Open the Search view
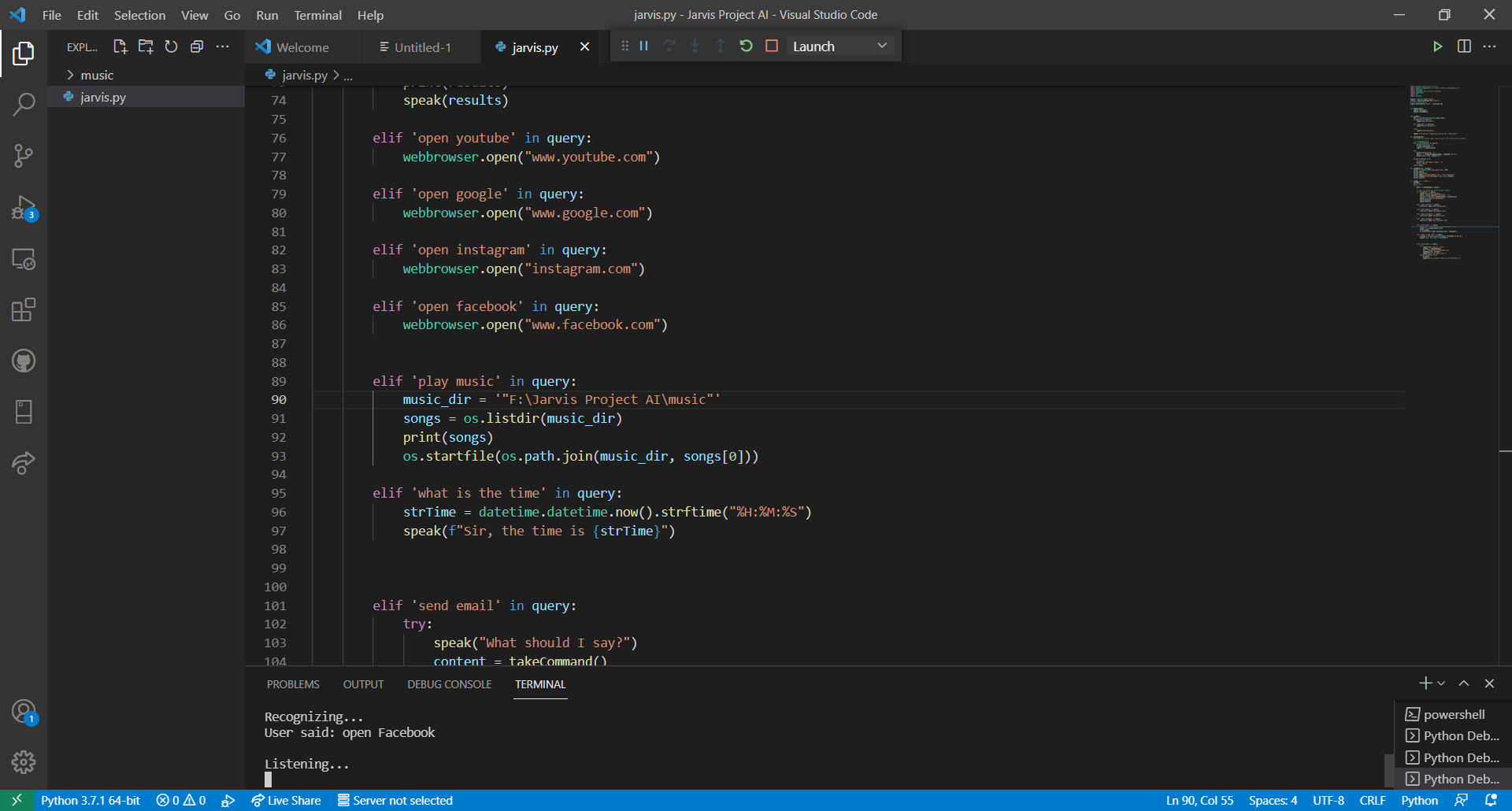 pyautogui.click(x=24, y=103)
